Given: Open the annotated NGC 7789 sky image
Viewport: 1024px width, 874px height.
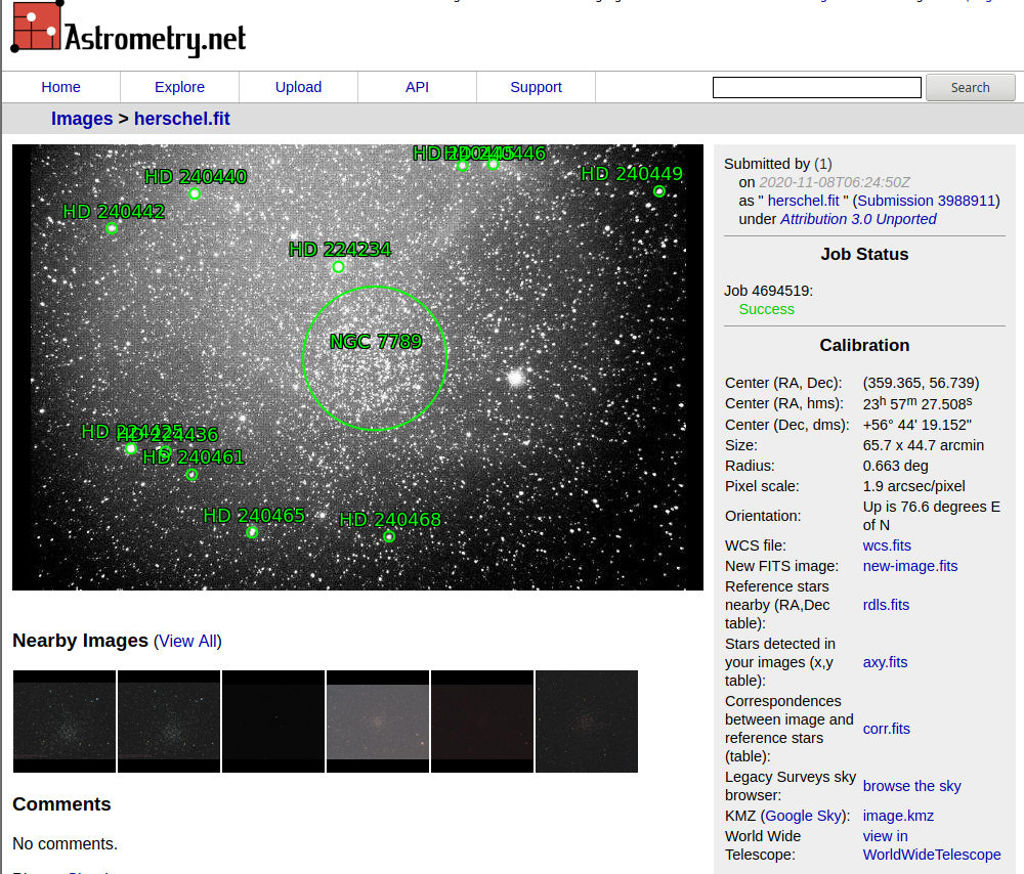Looking at the screenshot, I should tap(357, 367).
